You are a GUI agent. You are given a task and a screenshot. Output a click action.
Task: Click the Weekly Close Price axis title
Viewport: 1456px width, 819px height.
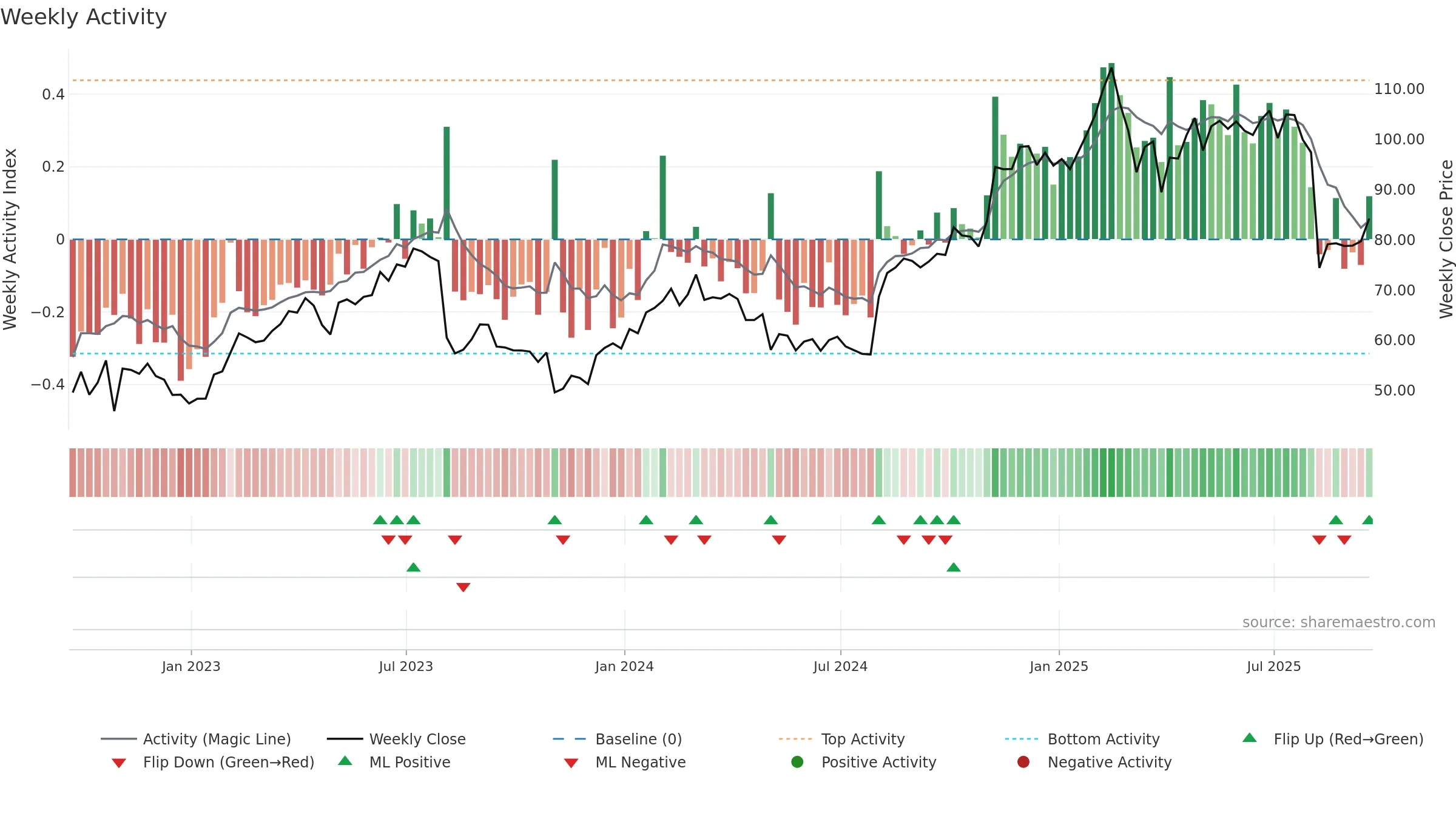[1446, 239]
